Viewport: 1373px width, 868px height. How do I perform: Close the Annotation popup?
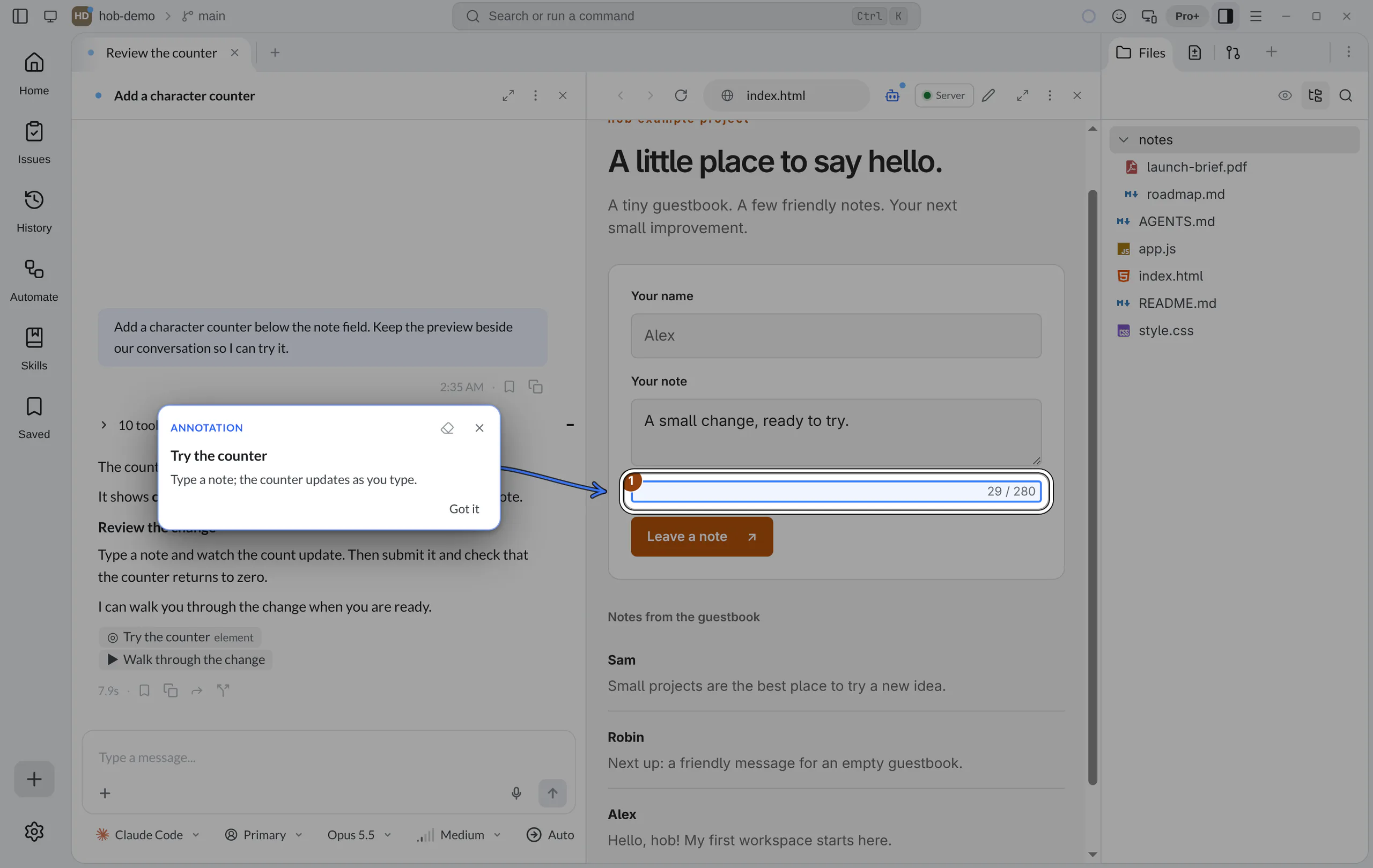[479, 428]
